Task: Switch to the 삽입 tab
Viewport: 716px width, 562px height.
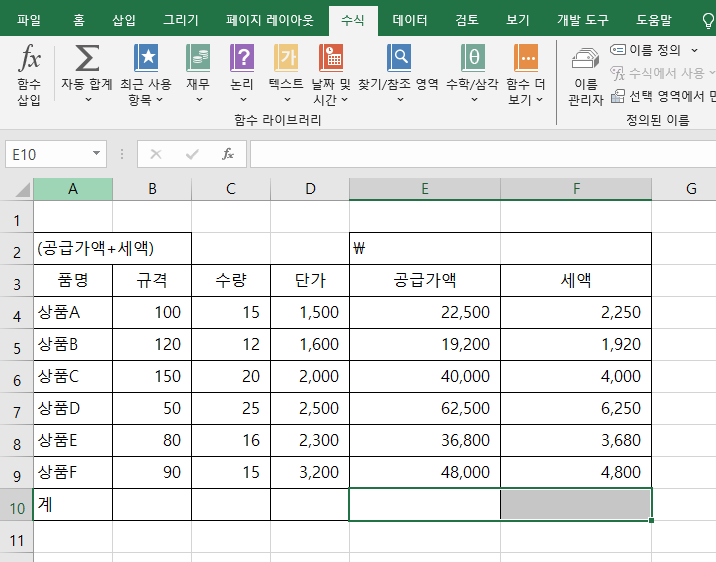Action: coord(124,20)
